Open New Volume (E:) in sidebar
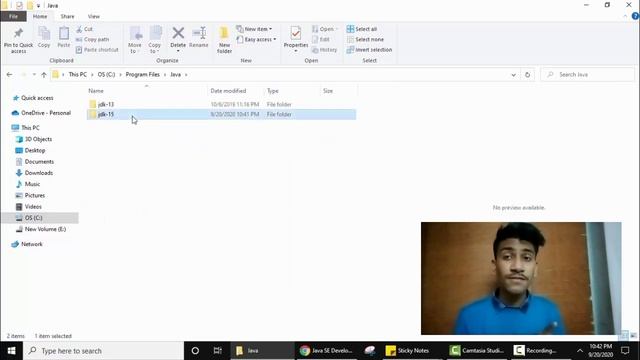This screenshot has width=640, height=360. 45,229
